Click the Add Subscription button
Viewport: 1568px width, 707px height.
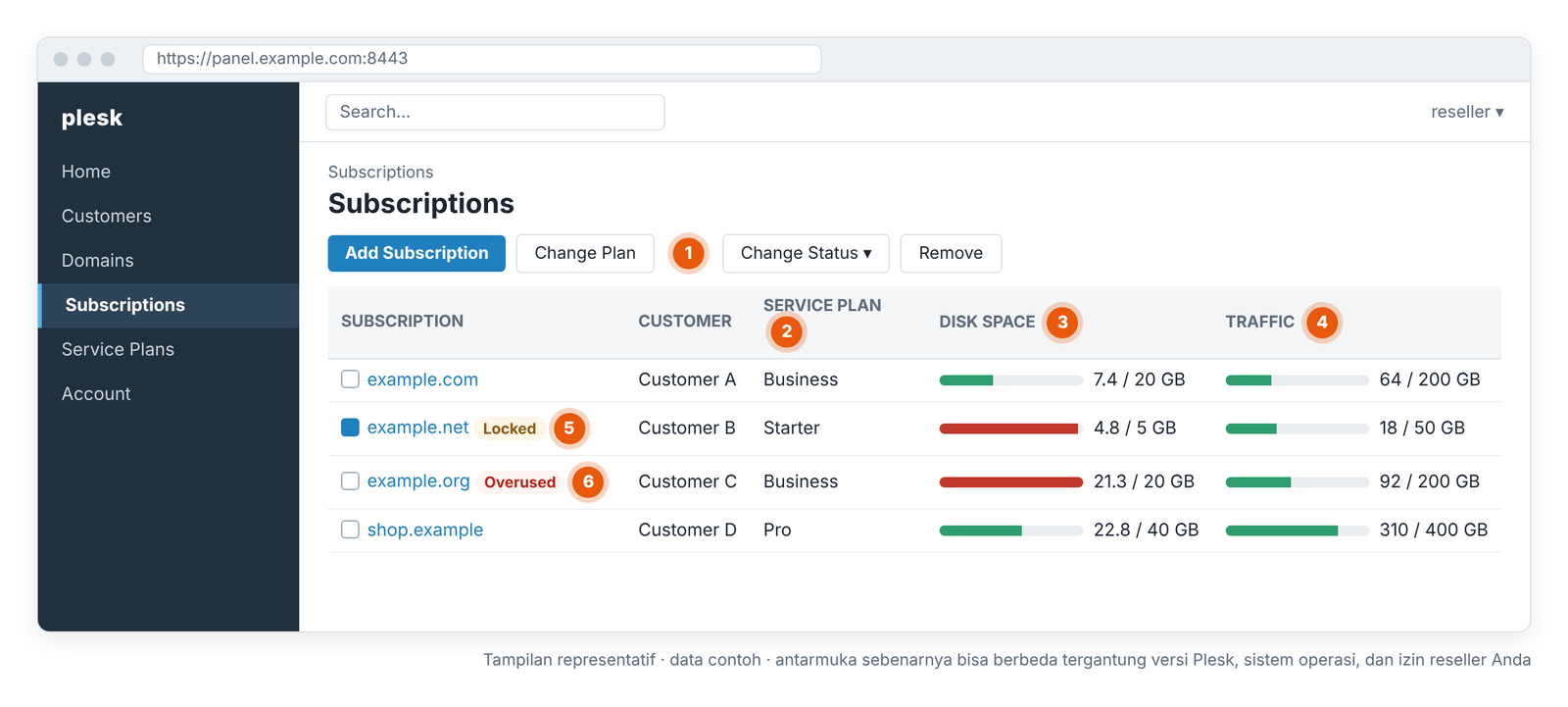pyautogui.click(x=416, y=253)
